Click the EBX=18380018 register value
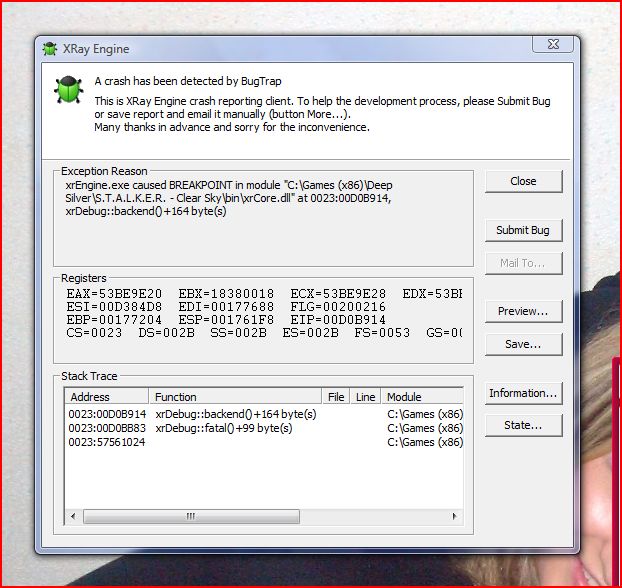This screenshot has height=588, width=622. point(226,294)
